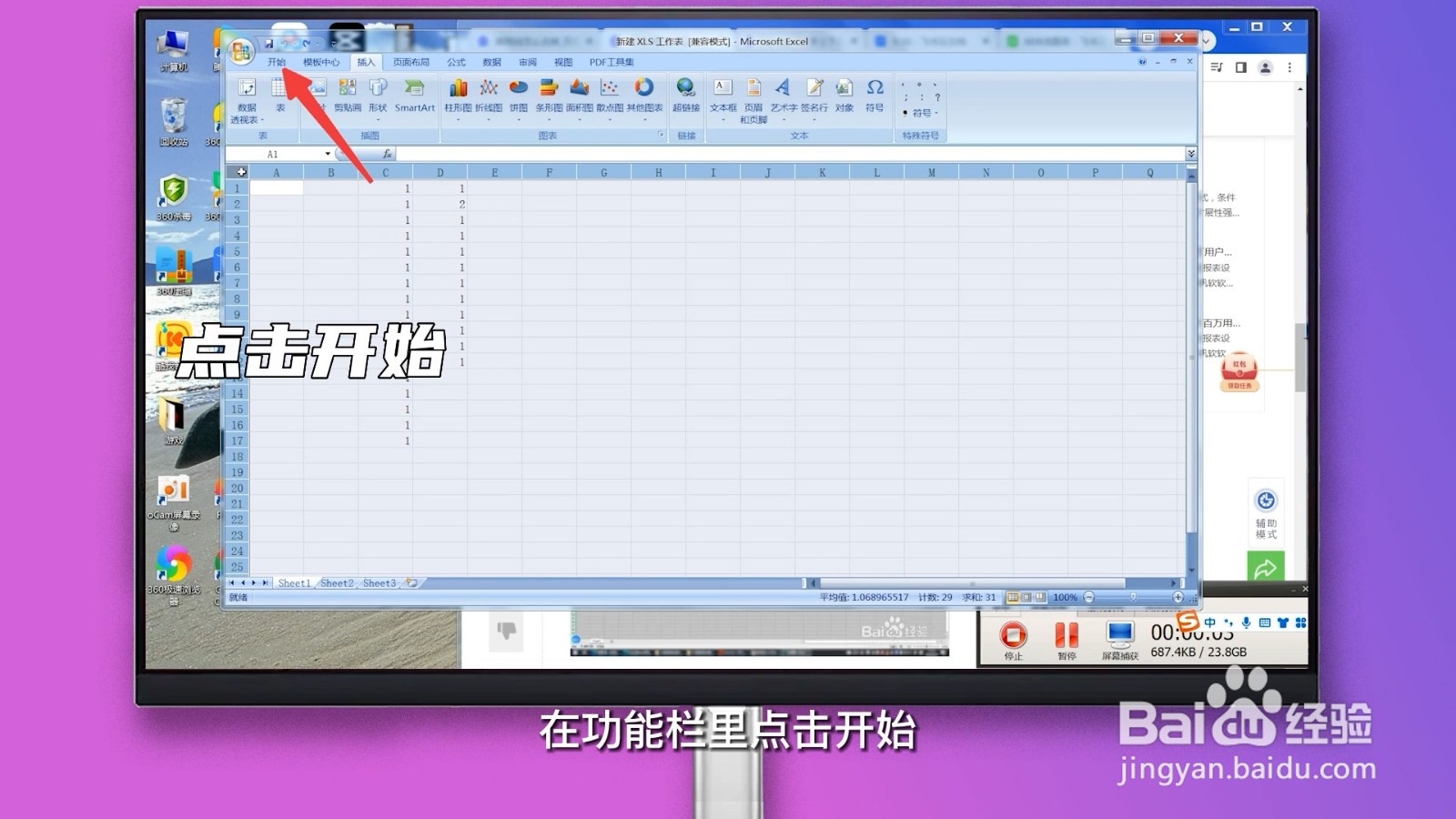Screen dimensions: 1456x819
Task: Click the select all corner button
Action: tap(238, 172)
